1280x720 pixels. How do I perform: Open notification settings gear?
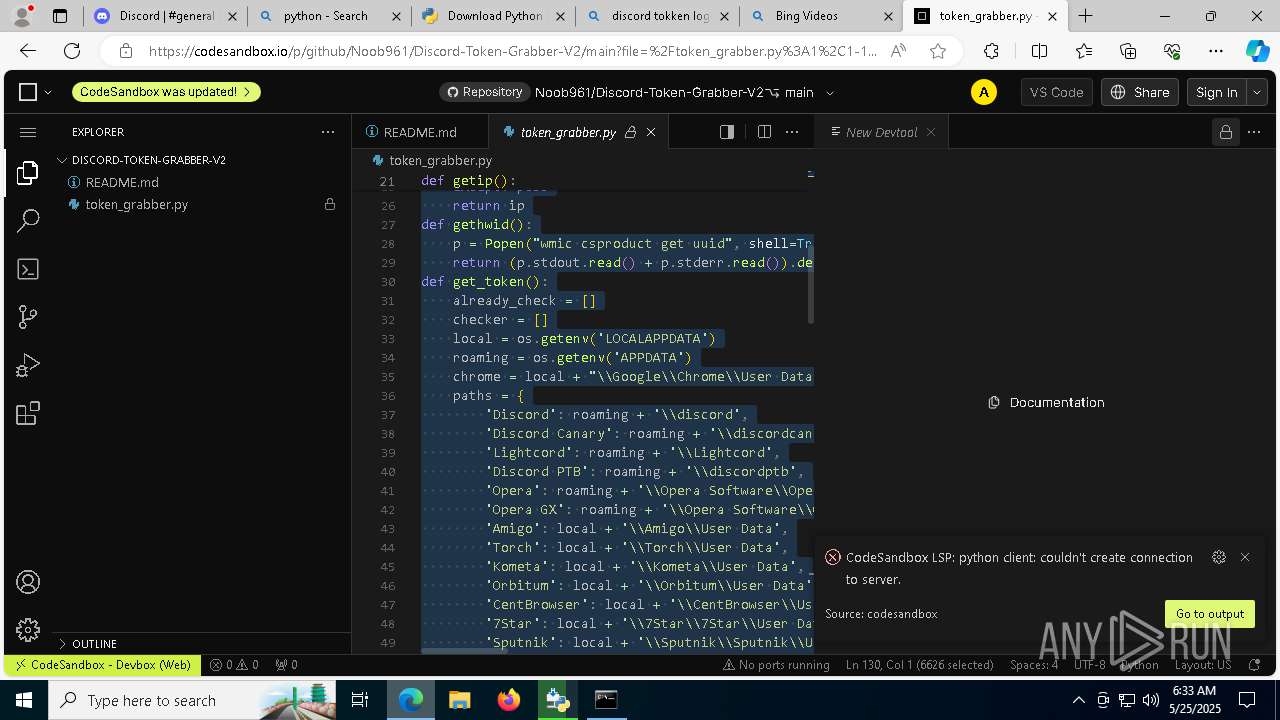(1218, 557)
